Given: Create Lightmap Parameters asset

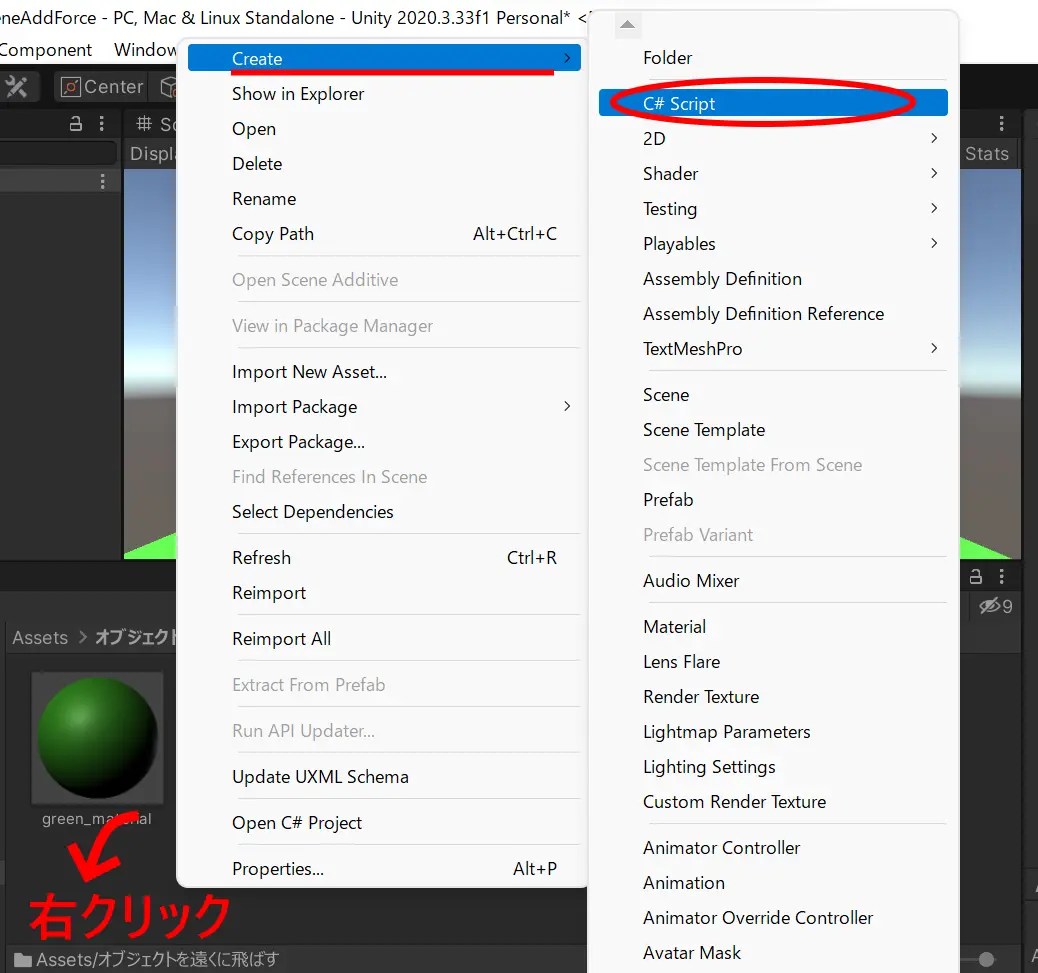Looking at the screenshot, I should tap(773, 732).
